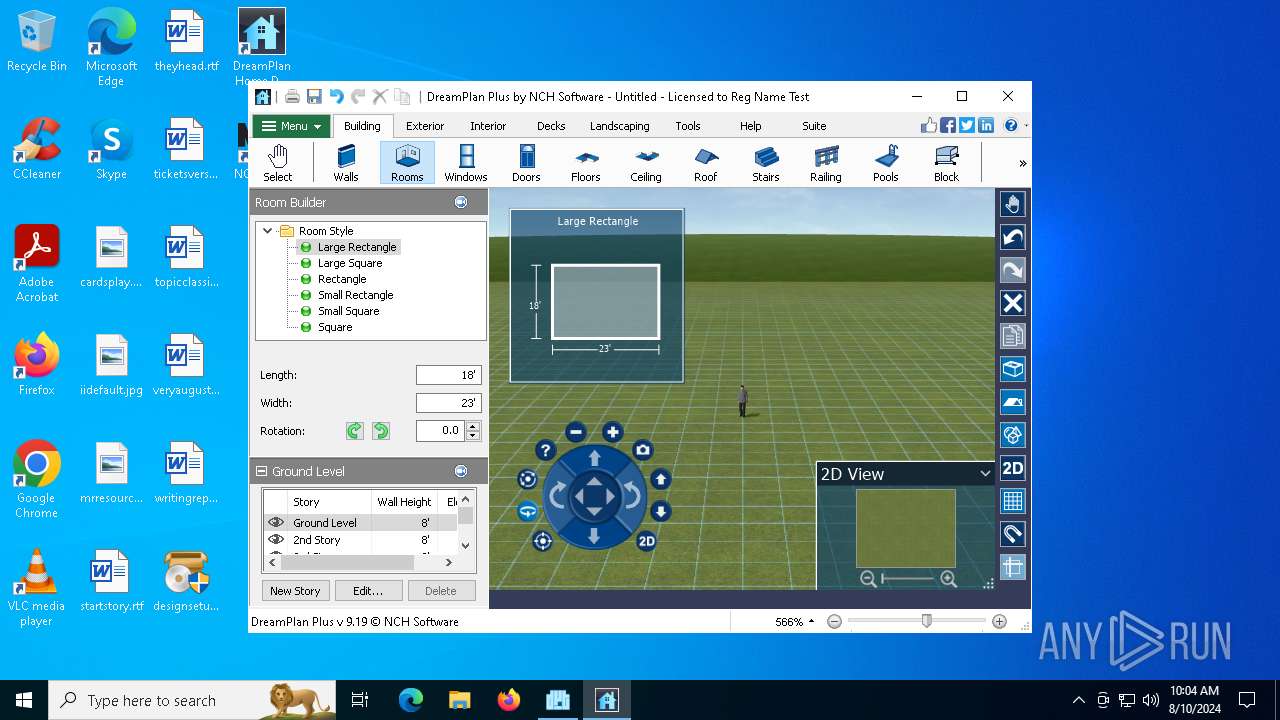Image resolution: width=1280 pixels, height=720 pixels.
Task: Click the Rooms tool in toolbar
Action: 407,163
